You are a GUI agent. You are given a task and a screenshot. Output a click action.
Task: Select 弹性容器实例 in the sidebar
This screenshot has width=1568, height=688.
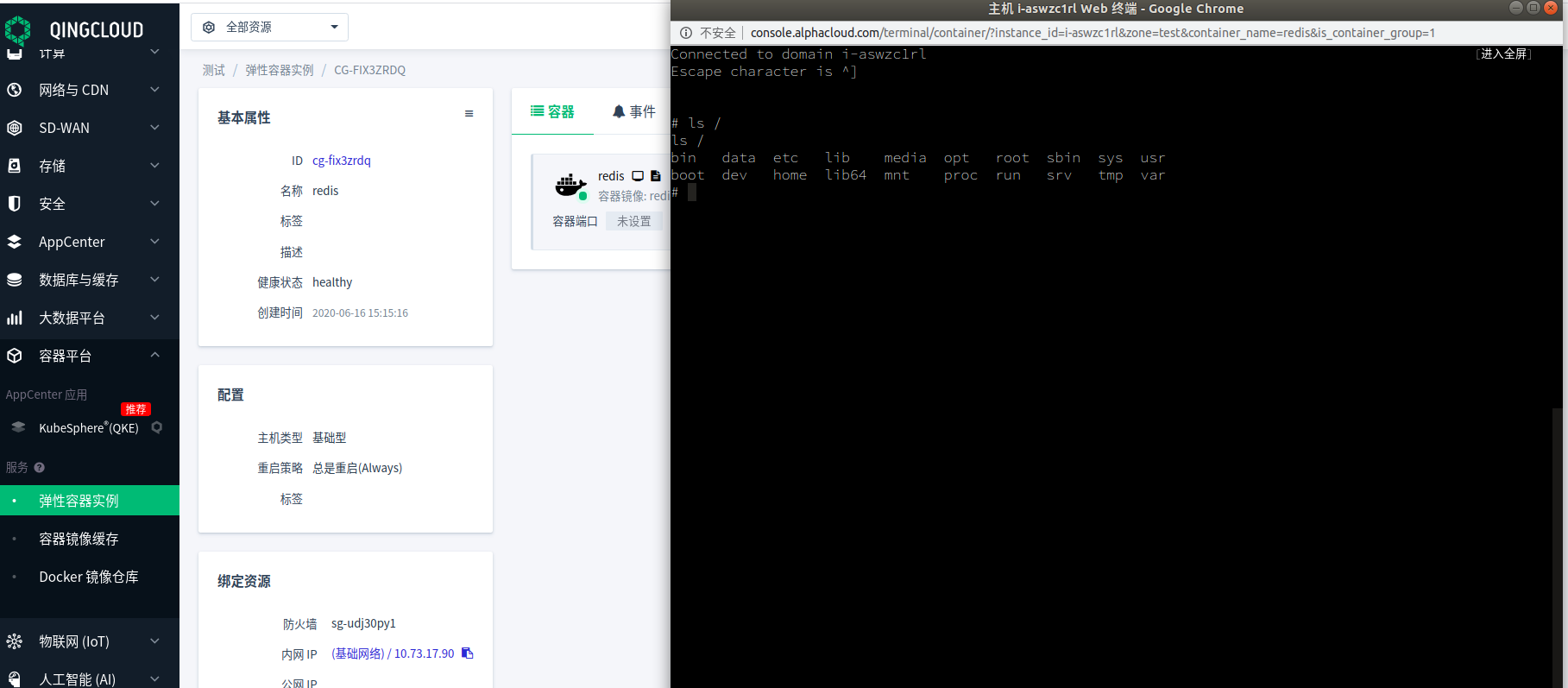(90, 501)
